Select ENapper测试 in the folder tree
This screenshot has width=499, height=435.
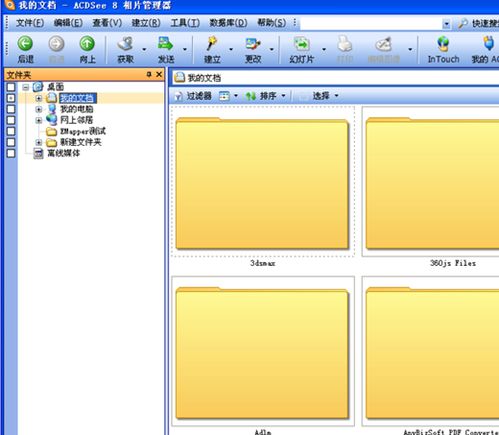[x=83, y=131]
